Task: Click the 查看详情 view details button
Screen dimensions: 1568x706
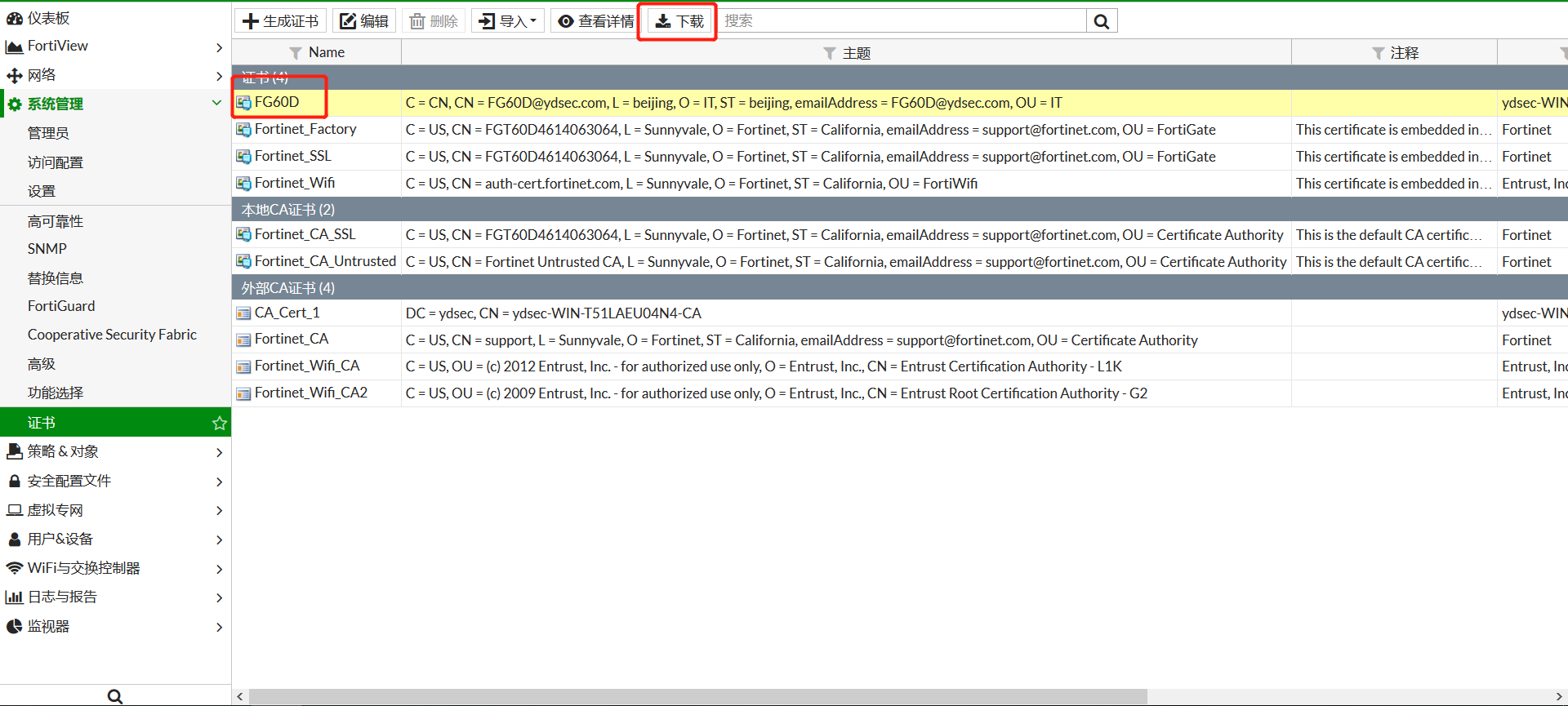Action: coord(595,21)
